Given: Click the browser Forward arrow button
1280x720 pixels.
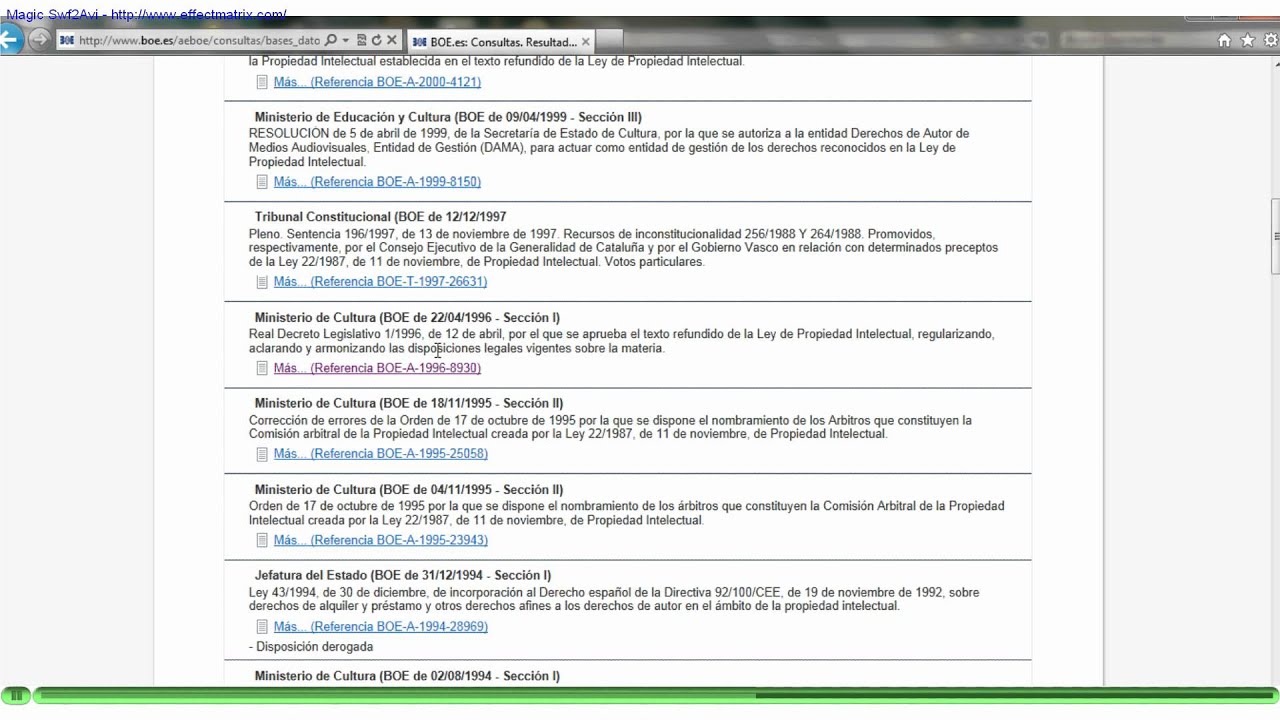Looking at the screenshot, I should pos(39,40).
